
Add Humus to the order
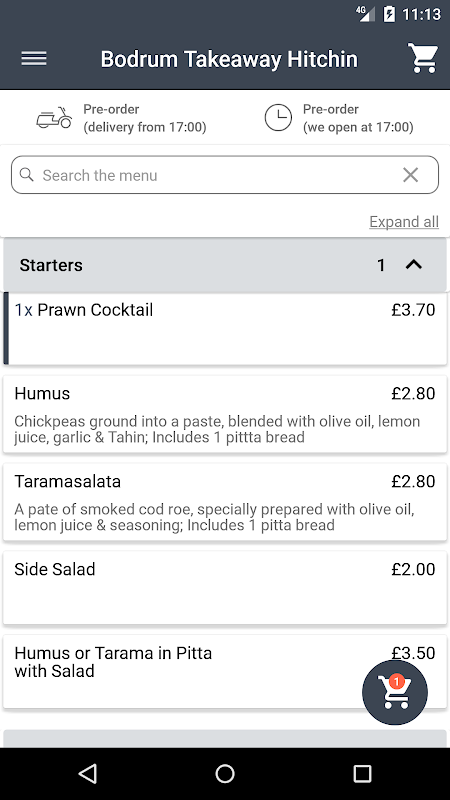click(x=225, y=414)
